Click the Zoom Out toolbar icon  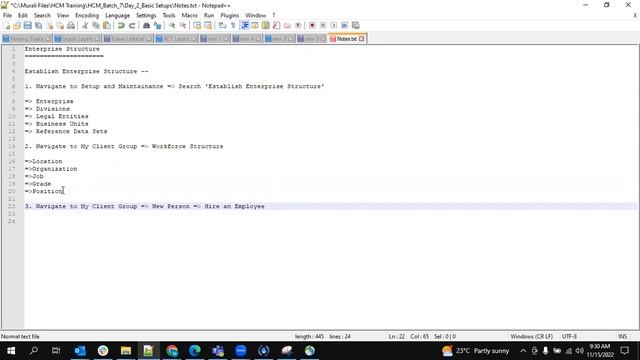click(x=182, y=25)
